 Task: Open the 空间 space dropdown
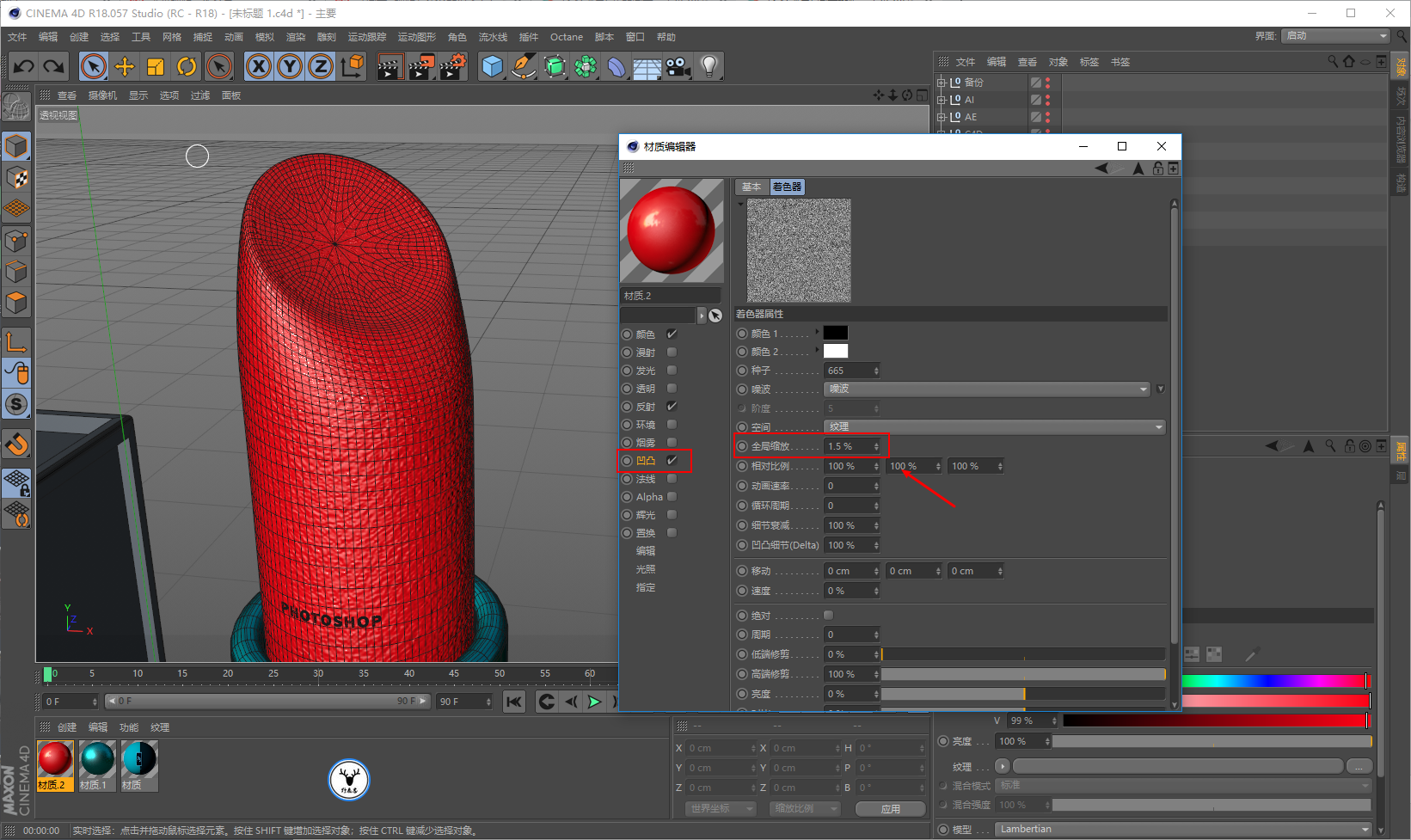tap(994, 427)
